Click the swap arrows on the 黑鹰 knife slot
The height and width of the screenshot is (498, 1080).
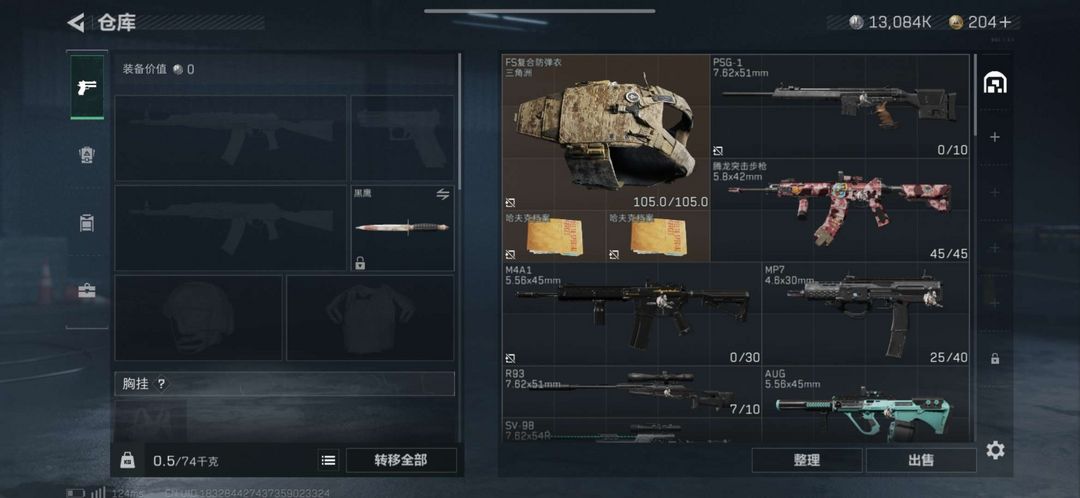pos(443,194)
